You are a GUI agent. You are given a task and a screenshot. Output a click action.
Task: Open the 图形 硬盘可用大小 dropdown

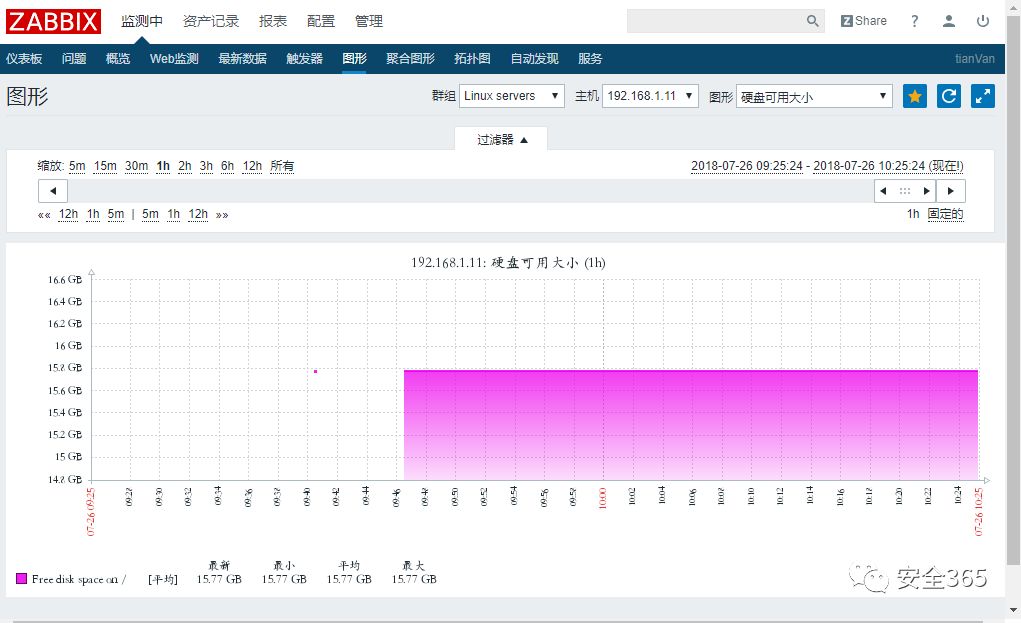pyautogui.click(x=814, y=96)
